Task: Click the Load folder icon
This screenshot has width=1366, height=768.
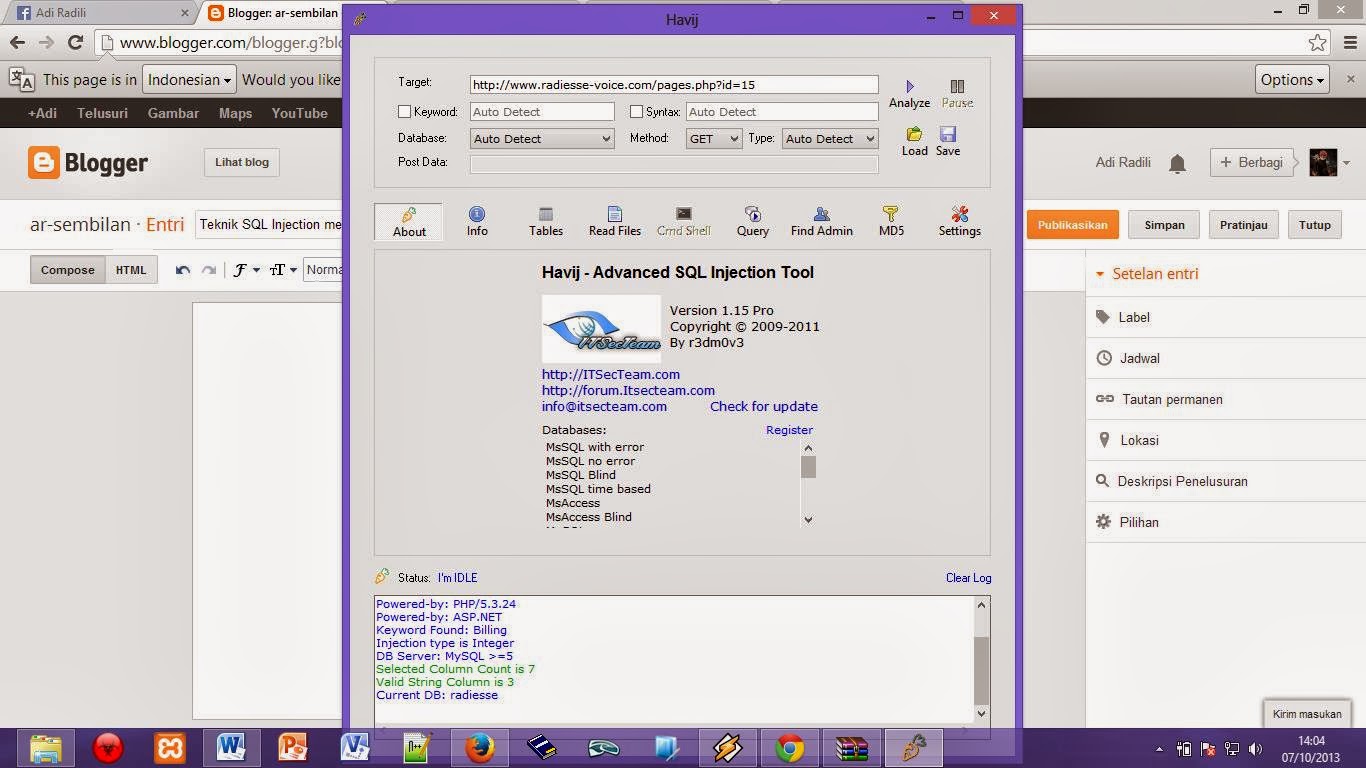Action: pos(914,134)
